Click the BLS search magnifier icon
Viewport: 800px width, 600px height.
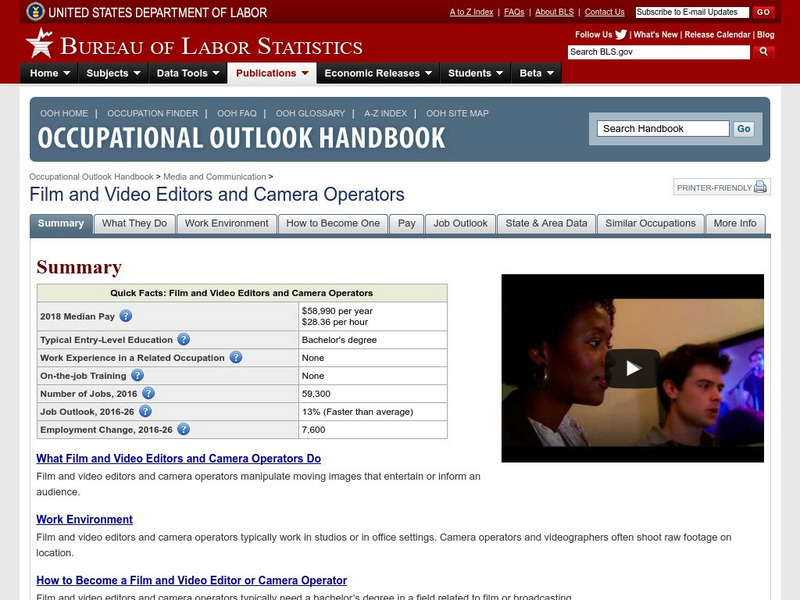coord(763,51)
